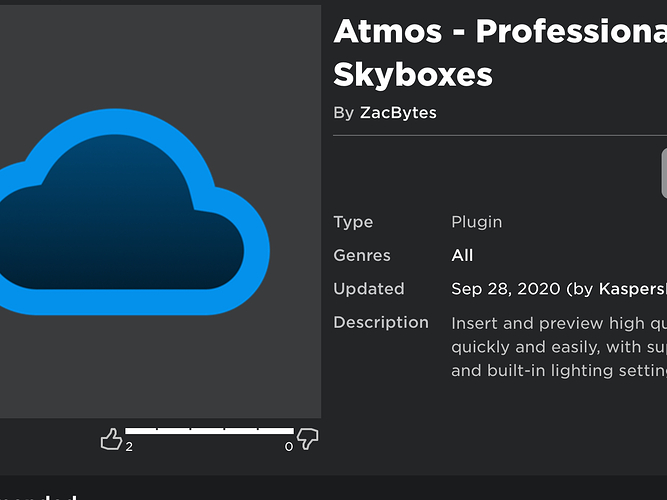Click the thumbs up like icon

111,438
